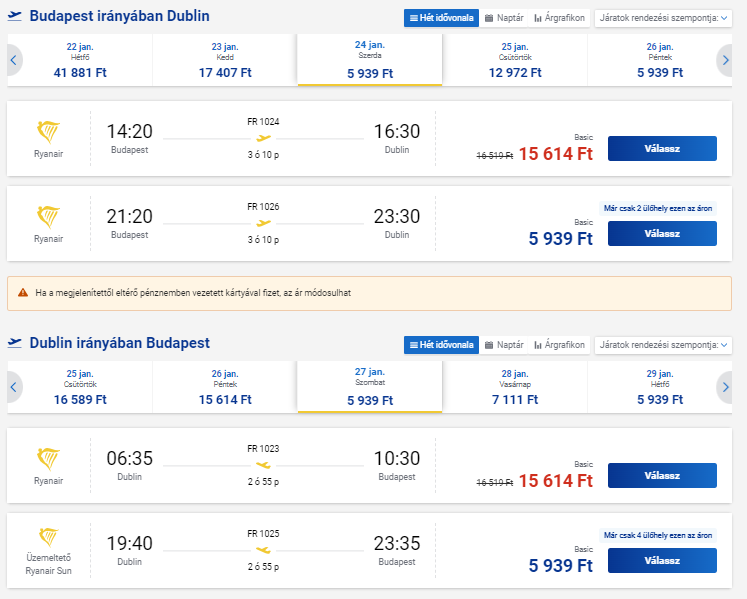Select 25 jan. outbound date at 12 972 Ft

[515, 60]
